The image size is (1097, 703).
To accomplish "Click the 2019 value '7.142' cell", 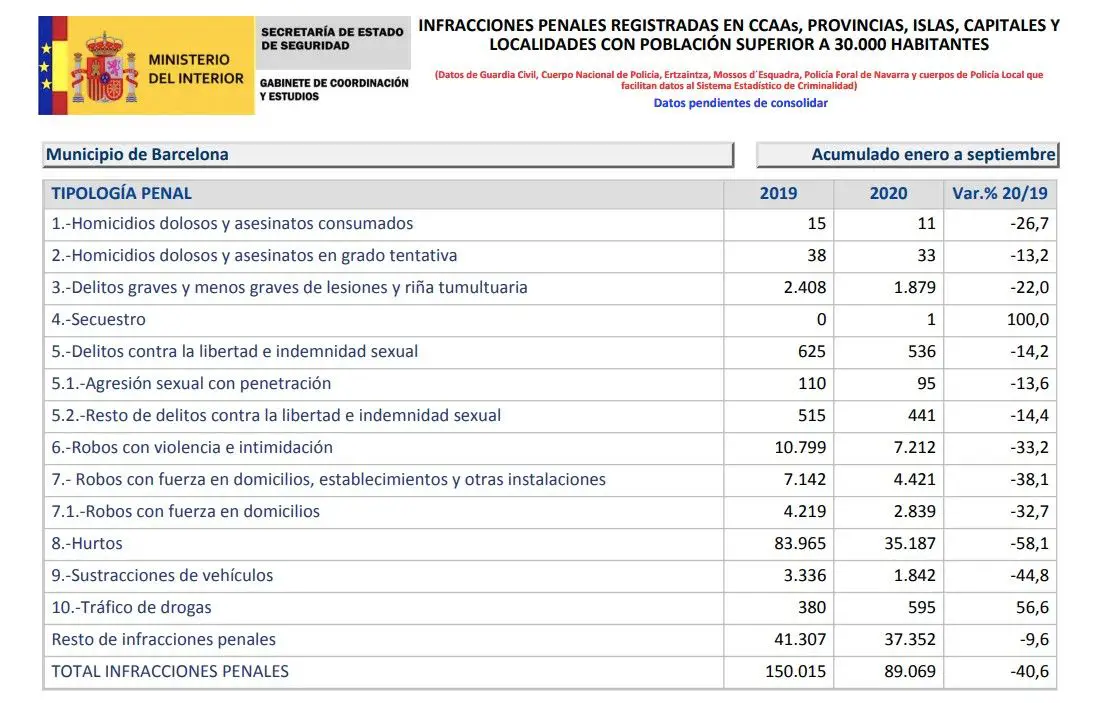I will tap(779, 480).
